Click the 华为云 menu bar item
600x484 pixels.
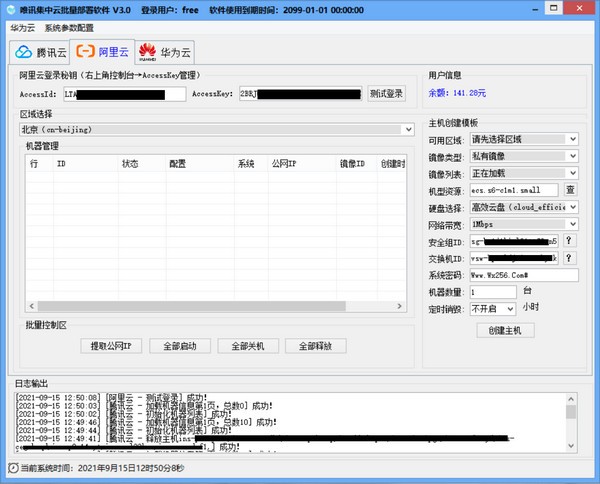22,28
